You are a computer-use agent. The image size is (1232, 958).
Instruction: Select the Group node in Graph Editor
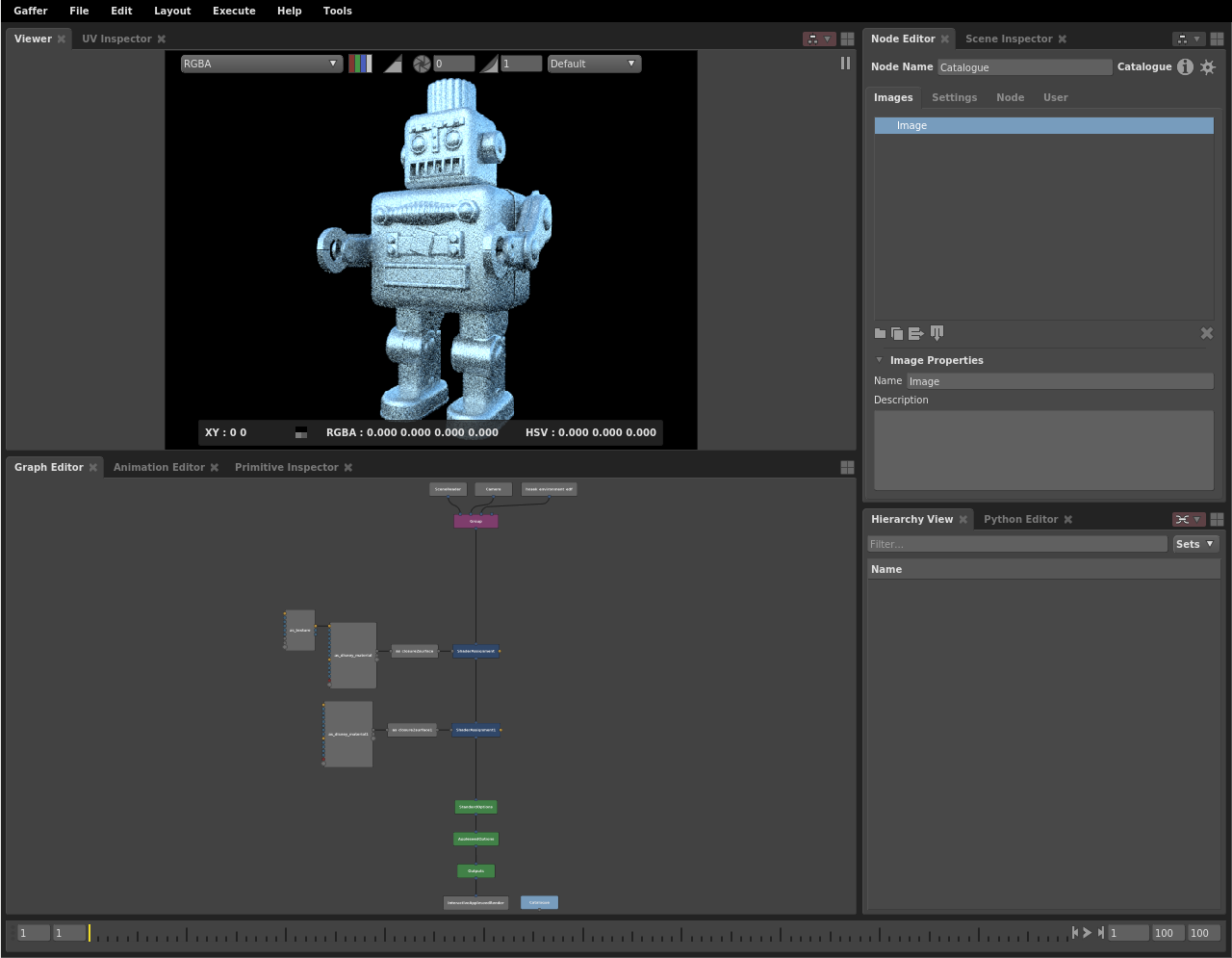pyautogui.click(x=475, y=521)
